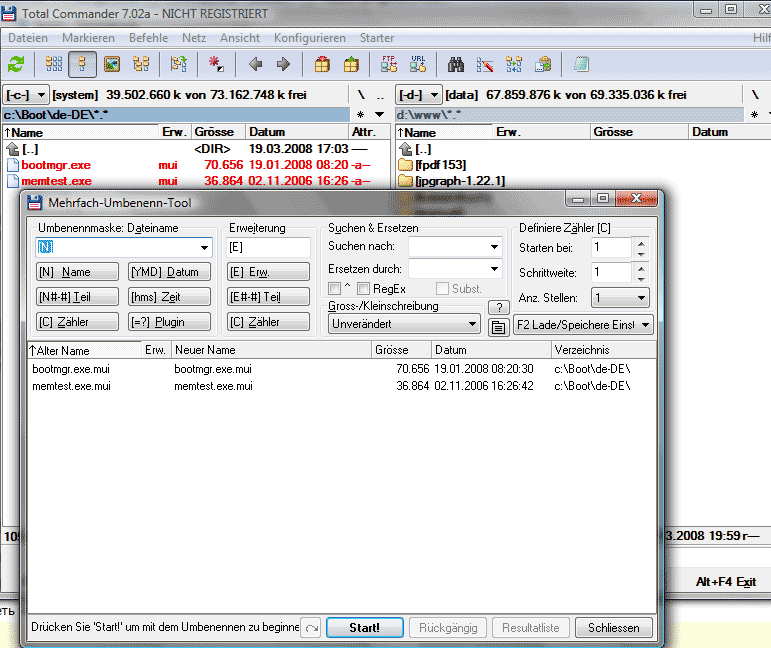771x648 pixels.
Task: Click the Start! button
Action: [x=365, y=628]
